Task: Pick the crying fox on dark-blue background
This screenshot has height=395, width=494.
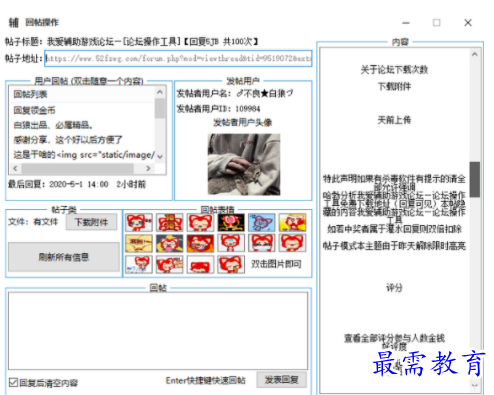Action: (170, 243)
